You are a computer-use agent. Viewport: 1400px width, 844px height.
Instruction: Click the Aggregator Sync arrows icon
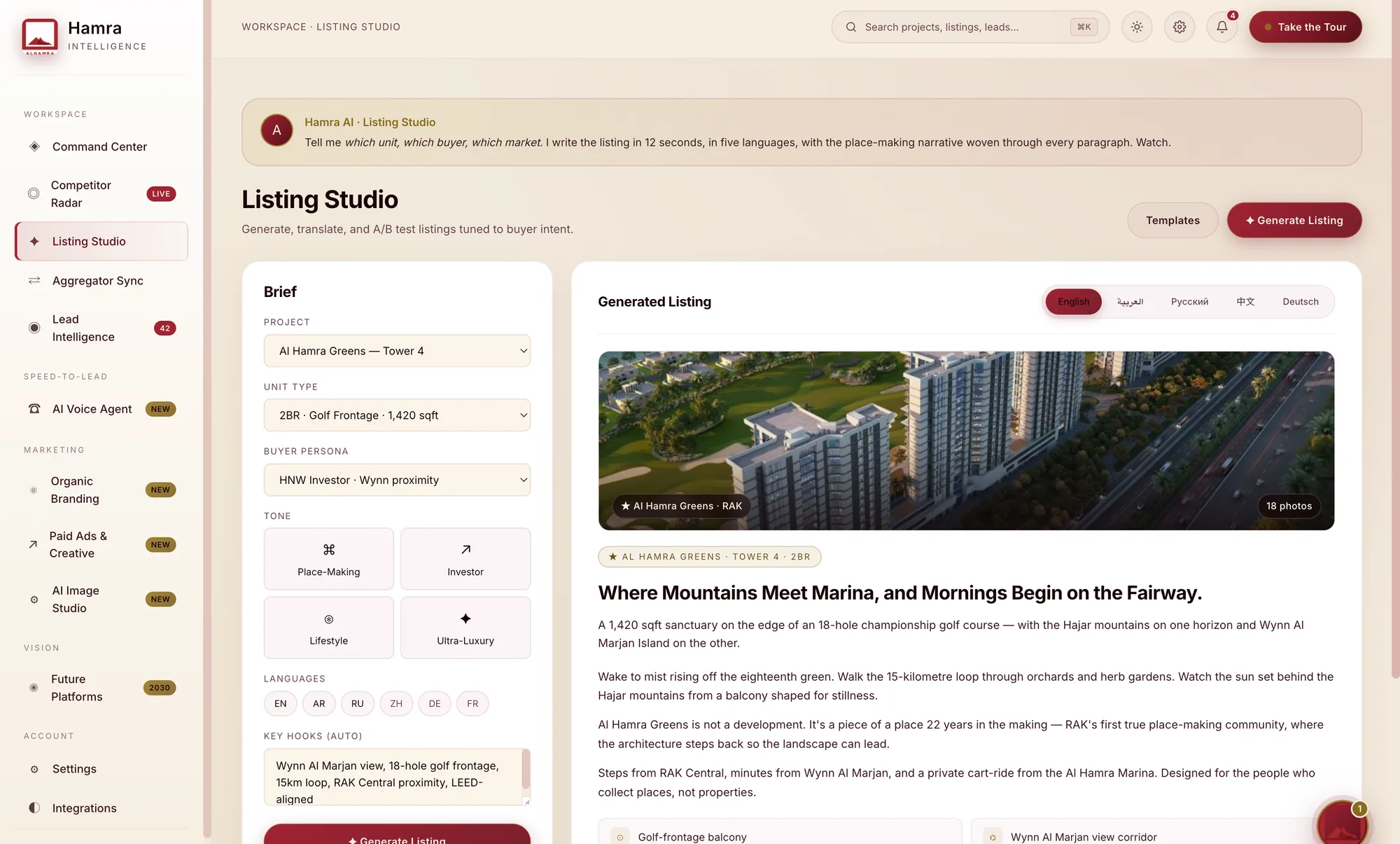click(34, 280)
